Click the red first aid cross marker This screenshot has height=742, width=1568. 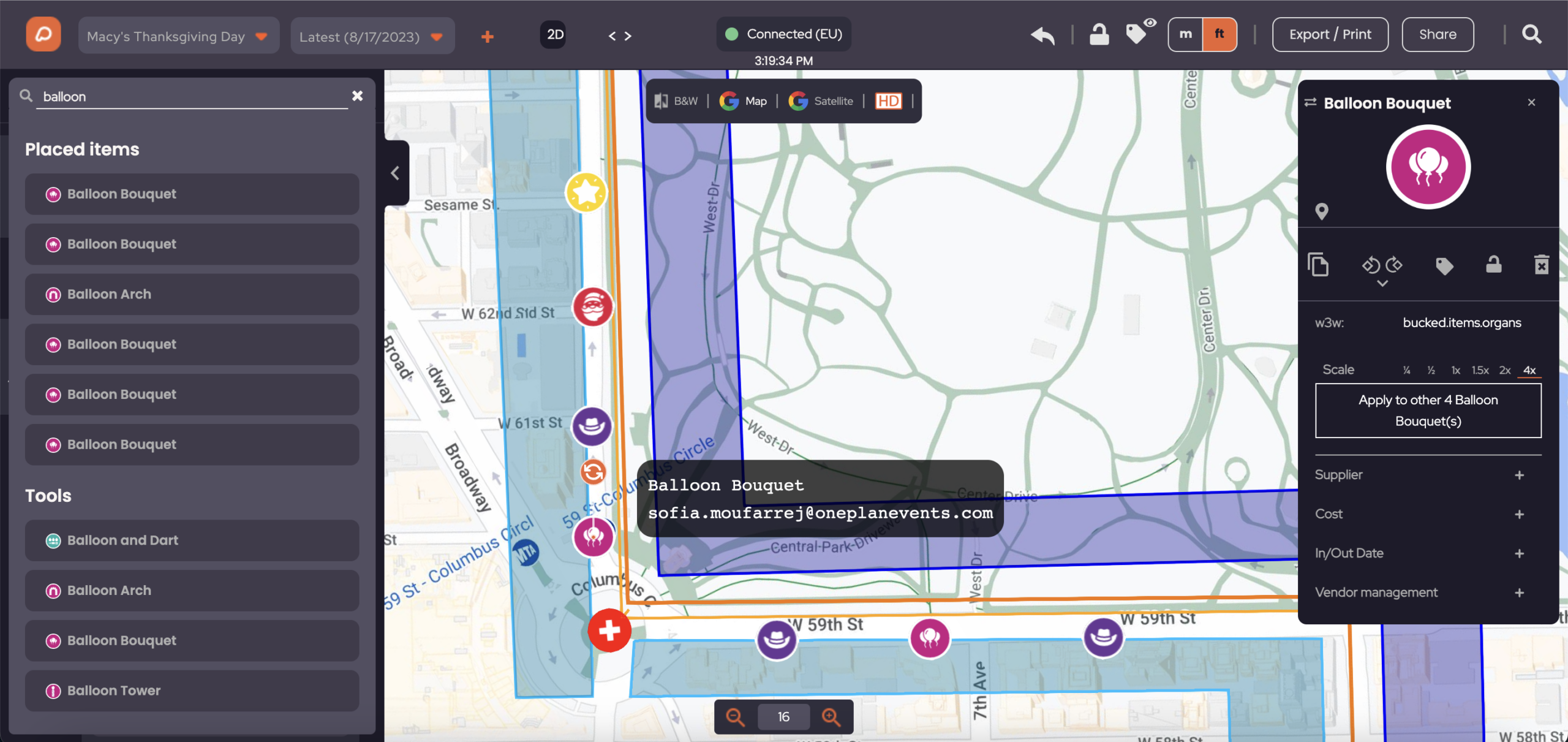(x=609, y=630)
